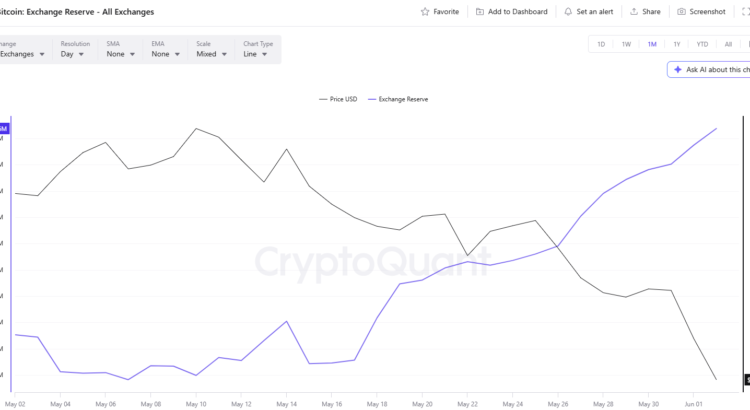Click the Jun 01 axis label

(694, 404)
